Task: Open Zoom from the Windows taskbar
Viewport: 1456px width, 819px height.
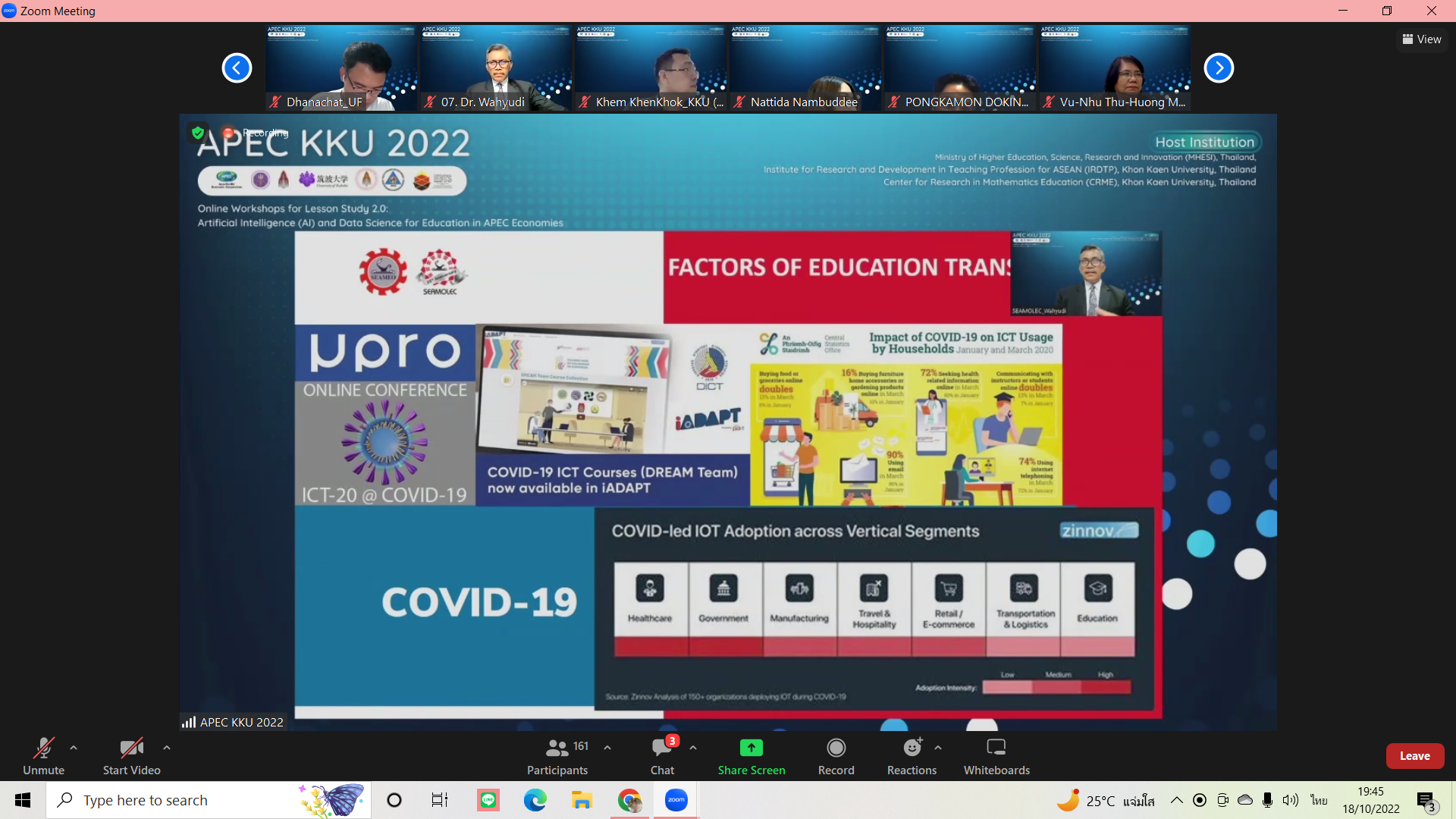Action: click(676, 800)
